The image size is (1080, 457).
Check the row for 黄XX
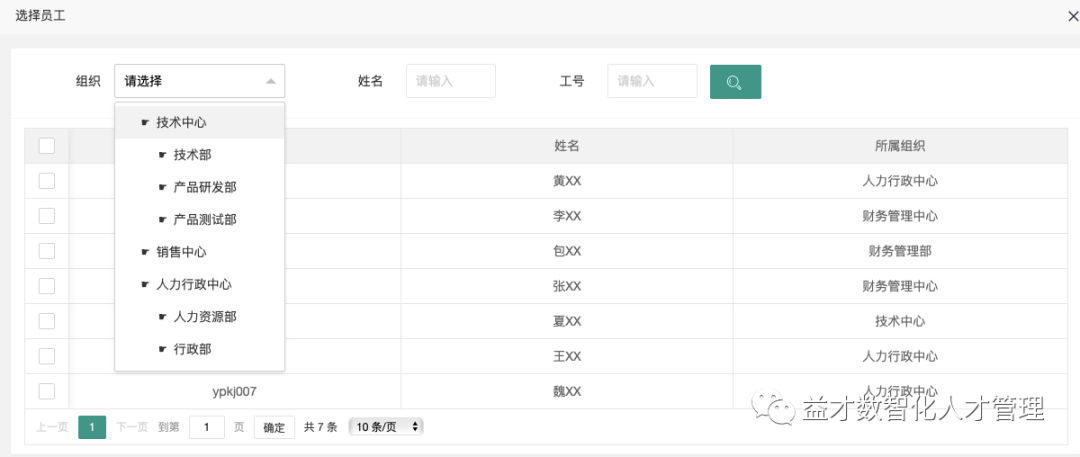click(47, 181)
